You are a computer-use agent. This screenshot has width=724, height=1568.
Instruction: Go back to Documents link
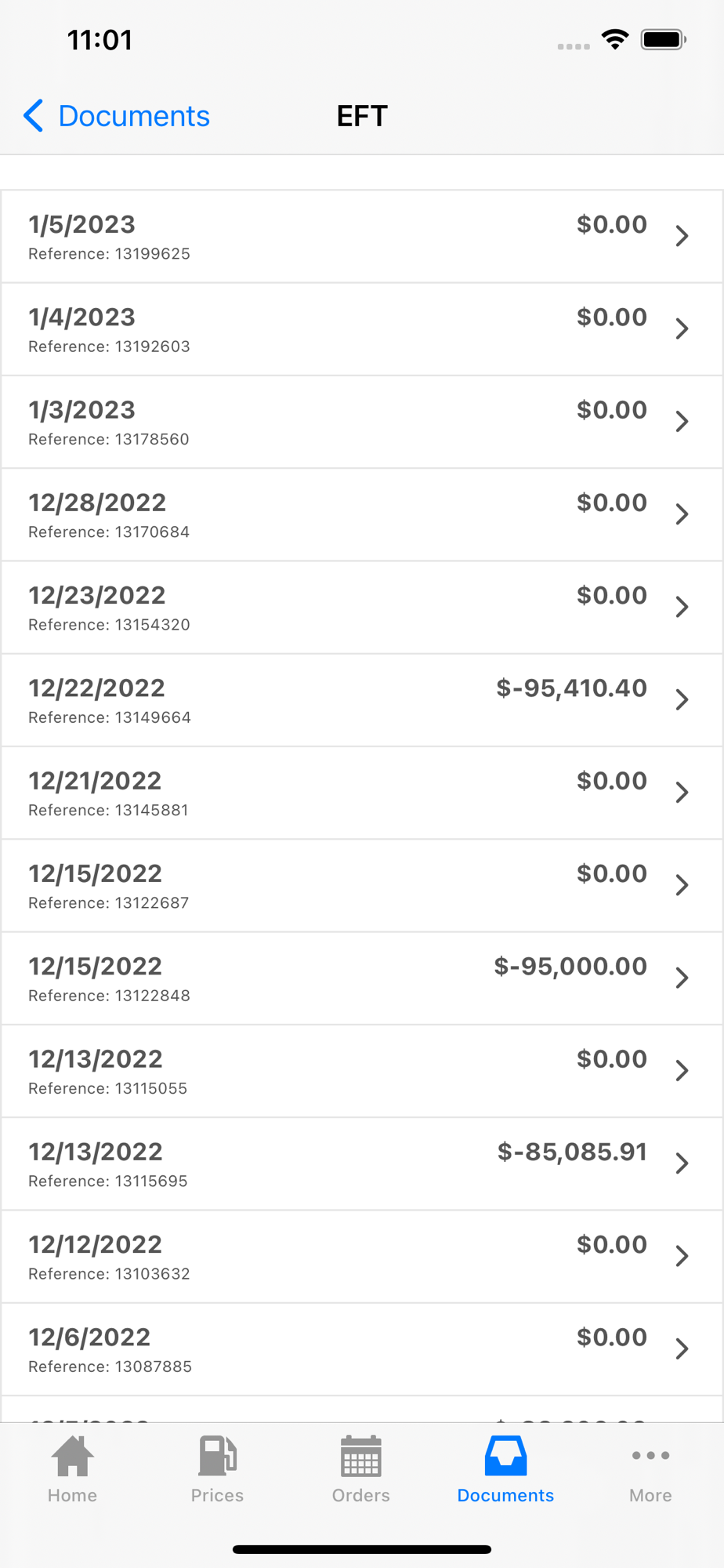134,115
